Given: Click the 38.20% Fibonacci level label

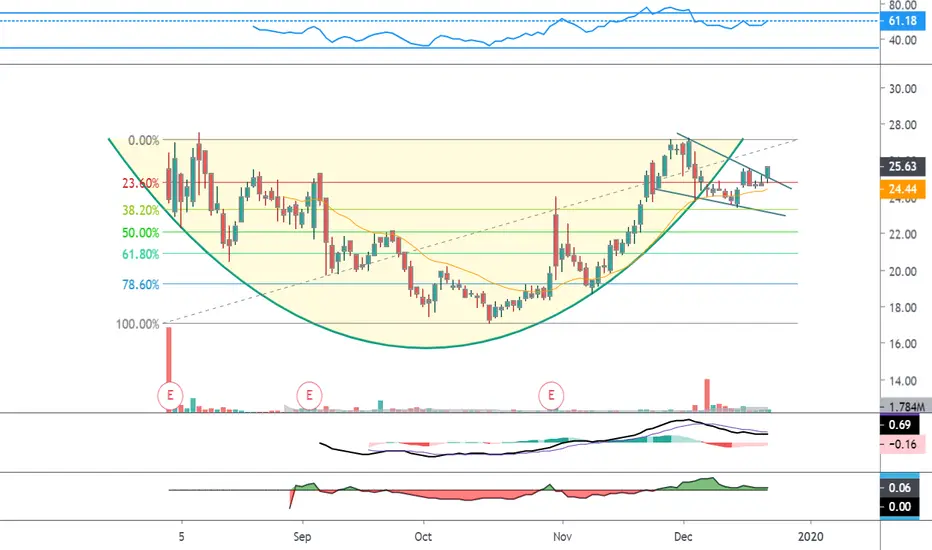Looking at the screenshot, I should point(141,210).
